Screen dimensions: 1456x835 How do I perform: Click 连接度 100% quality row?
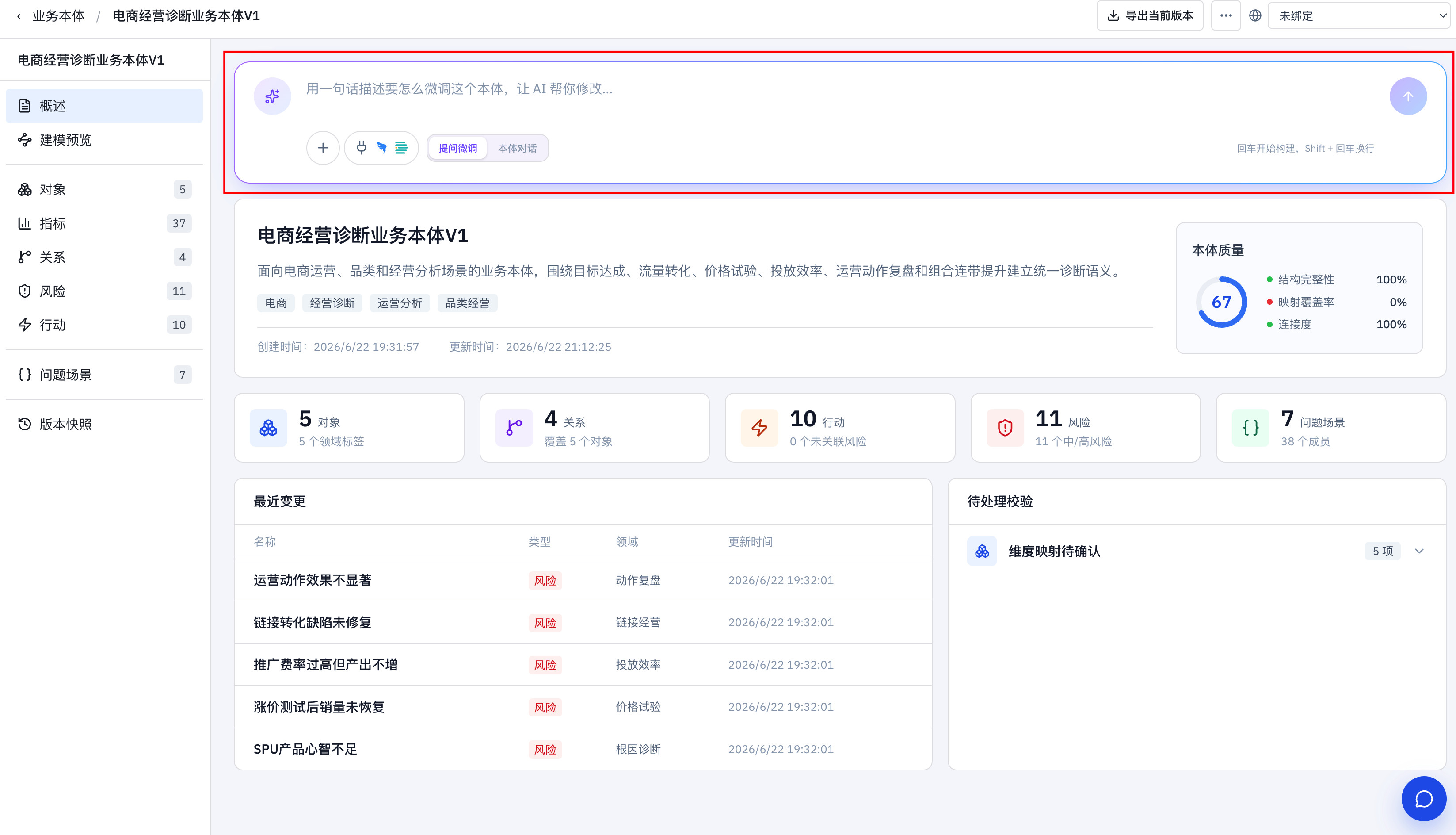pyautogui.click(x=1337, y=324)
